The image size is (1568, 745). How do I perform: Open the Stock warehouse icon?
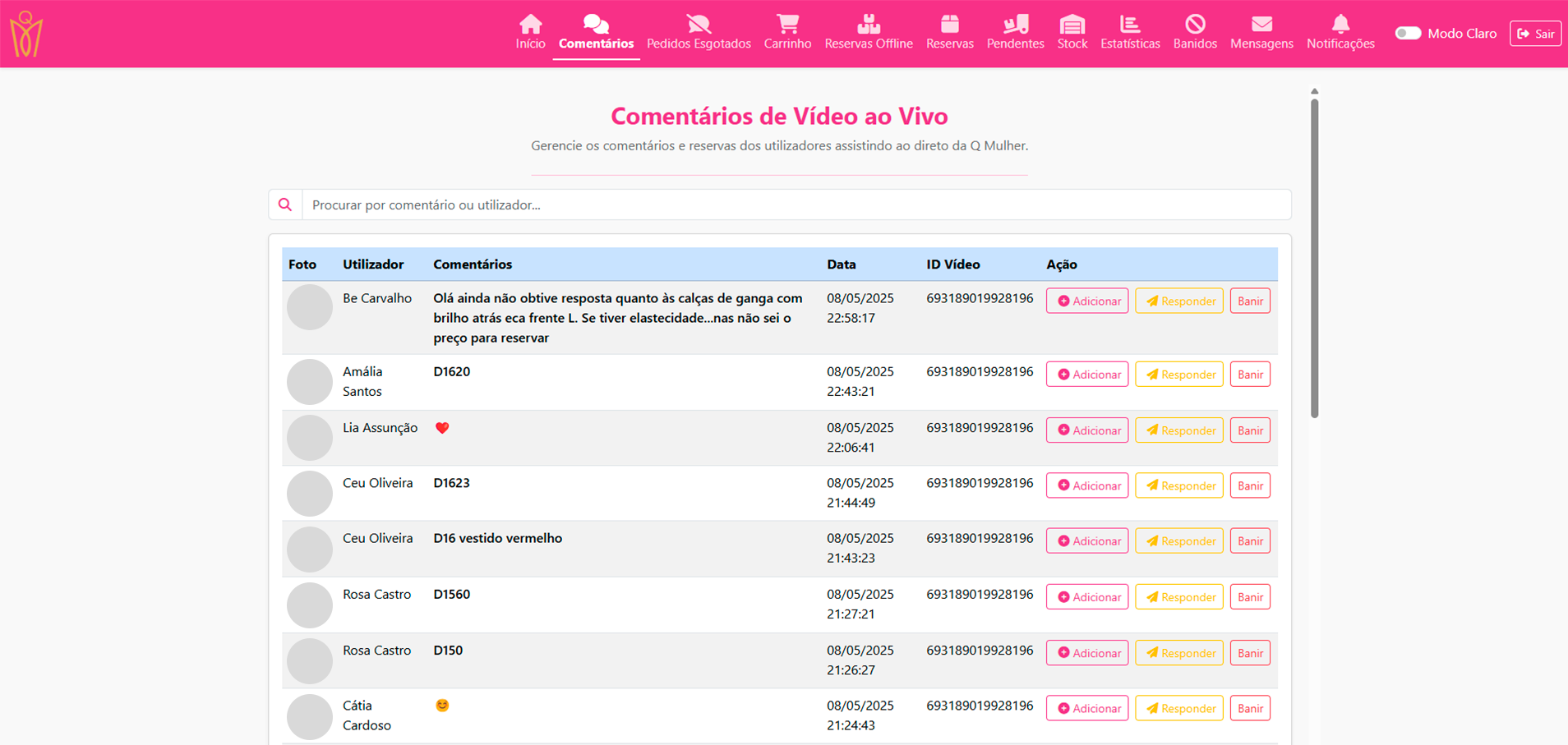coord(1072,24)
